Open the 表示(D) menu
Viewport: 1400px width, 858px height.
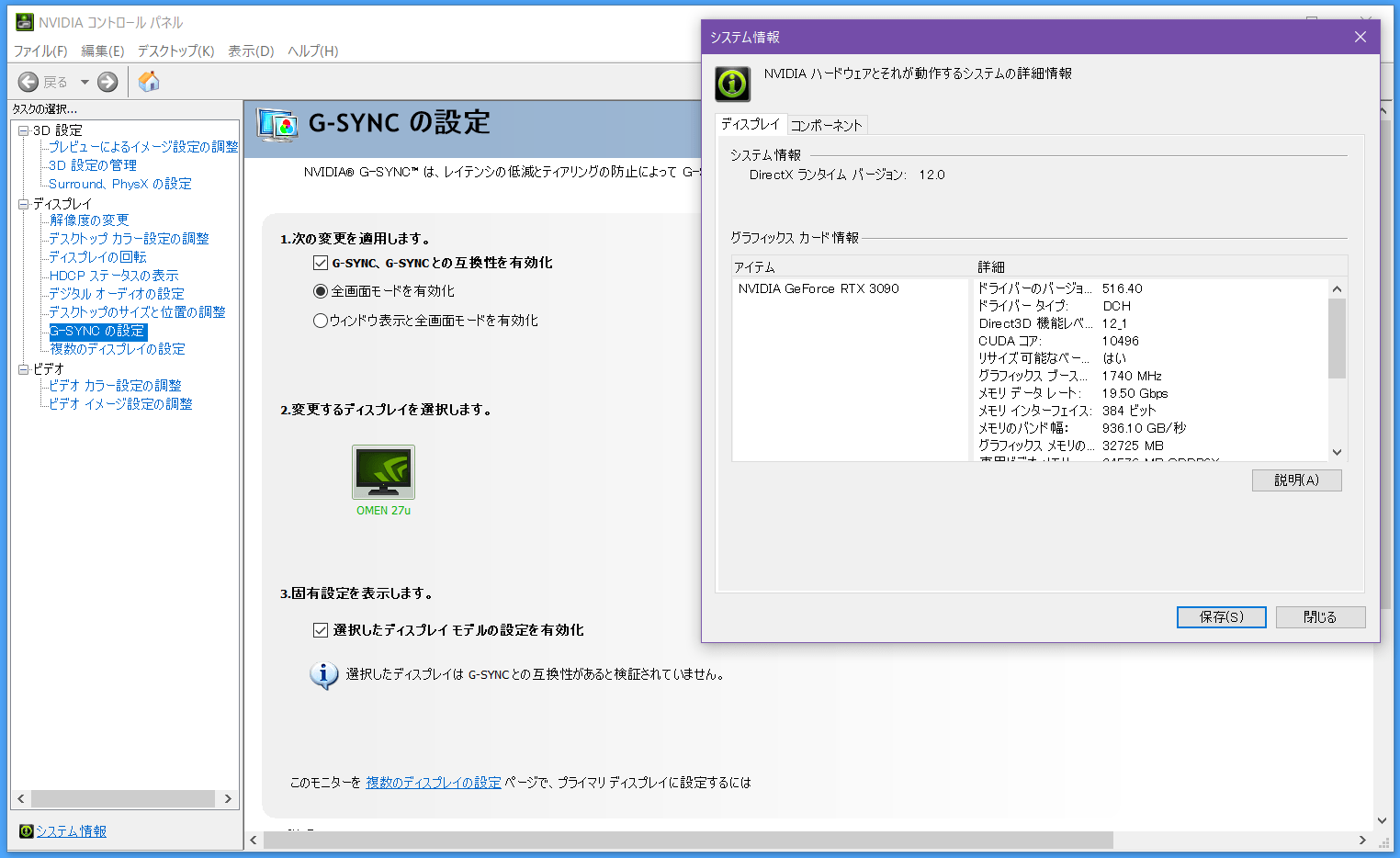coord(251,51)
